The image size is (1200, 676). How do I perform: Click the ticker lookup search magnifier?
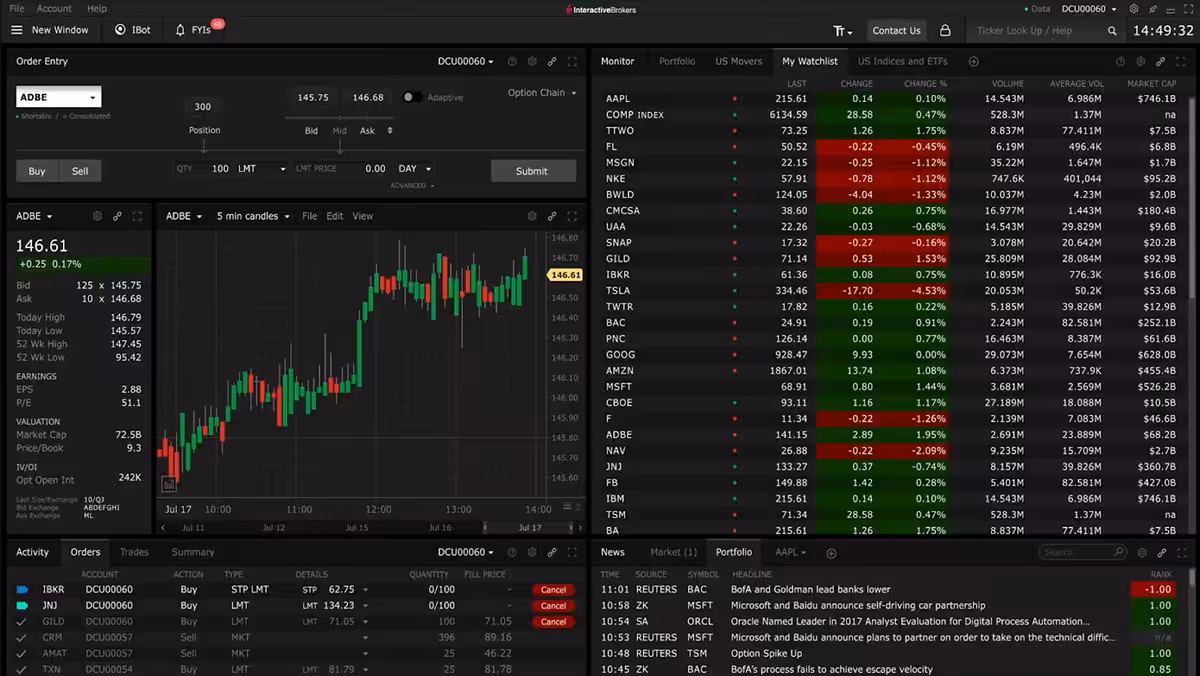coord(1112,31)
